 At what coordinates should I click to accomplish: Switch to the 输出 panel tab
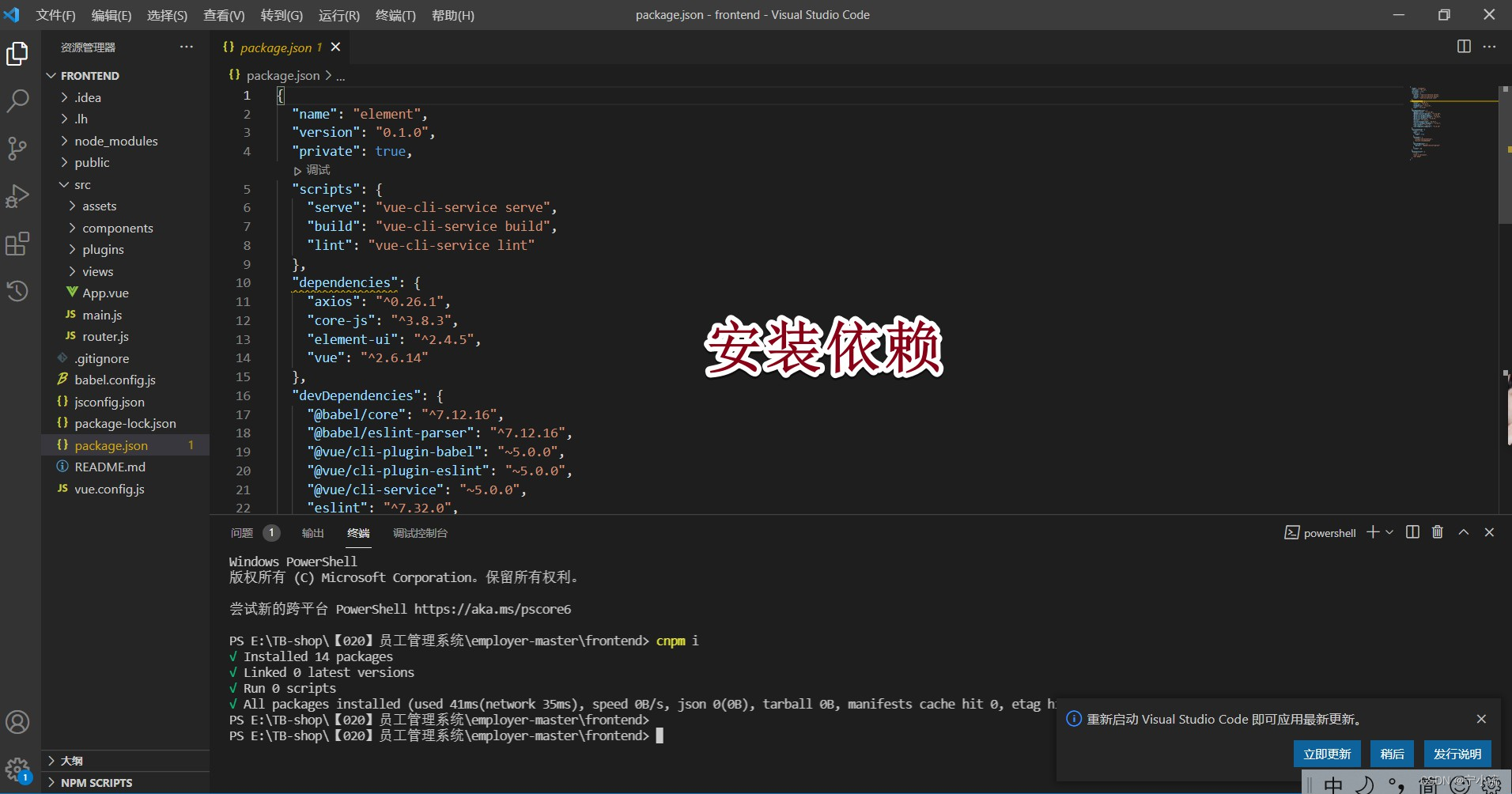(313, 533)
